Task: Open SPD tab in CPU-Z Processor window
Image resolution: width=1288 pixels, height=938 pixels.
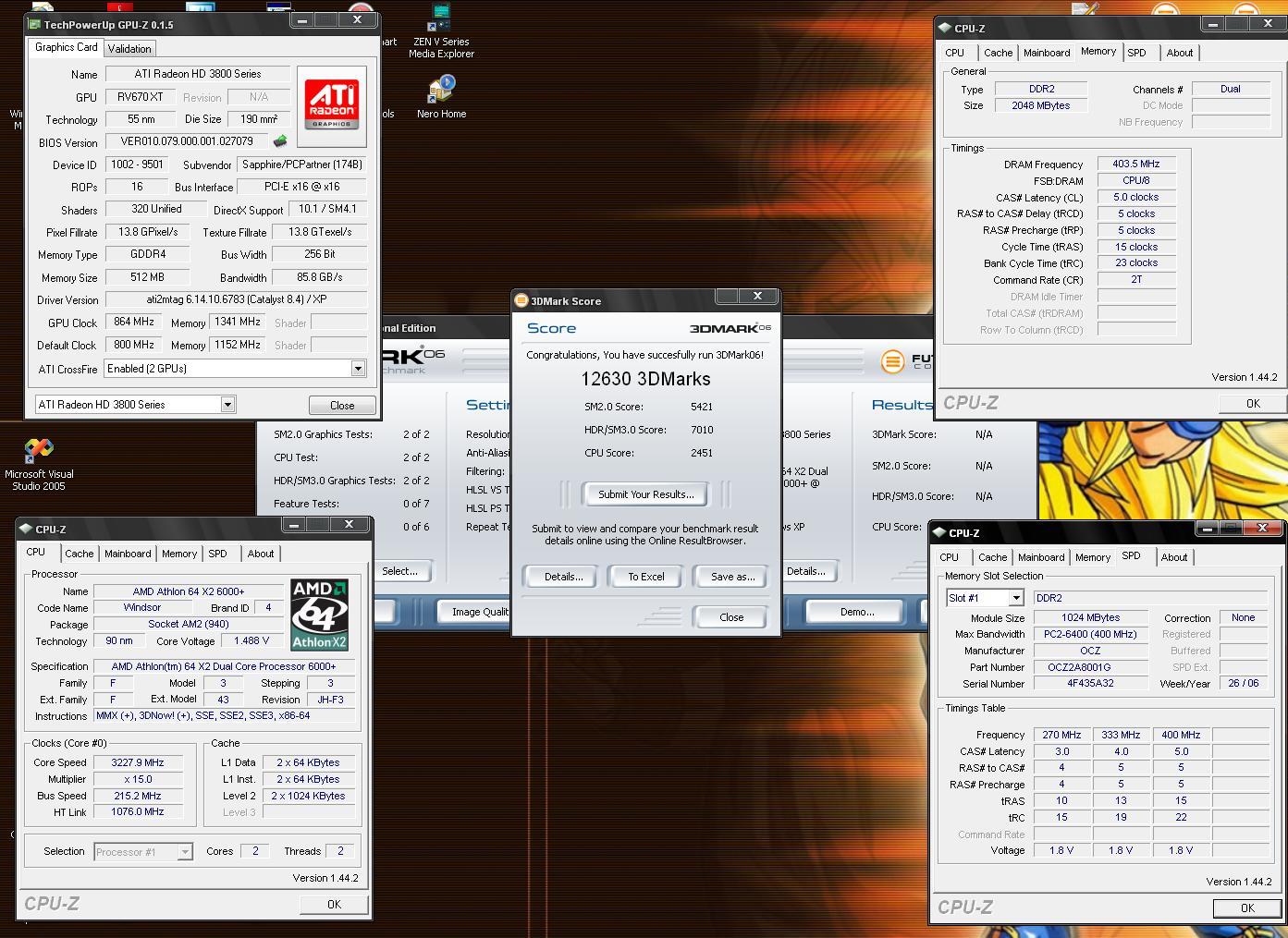Action: tap(217, 554)
